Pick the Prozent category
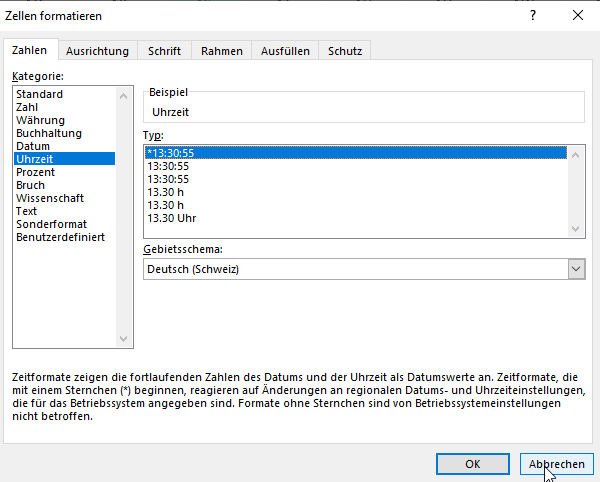 (x=64, y=172)
